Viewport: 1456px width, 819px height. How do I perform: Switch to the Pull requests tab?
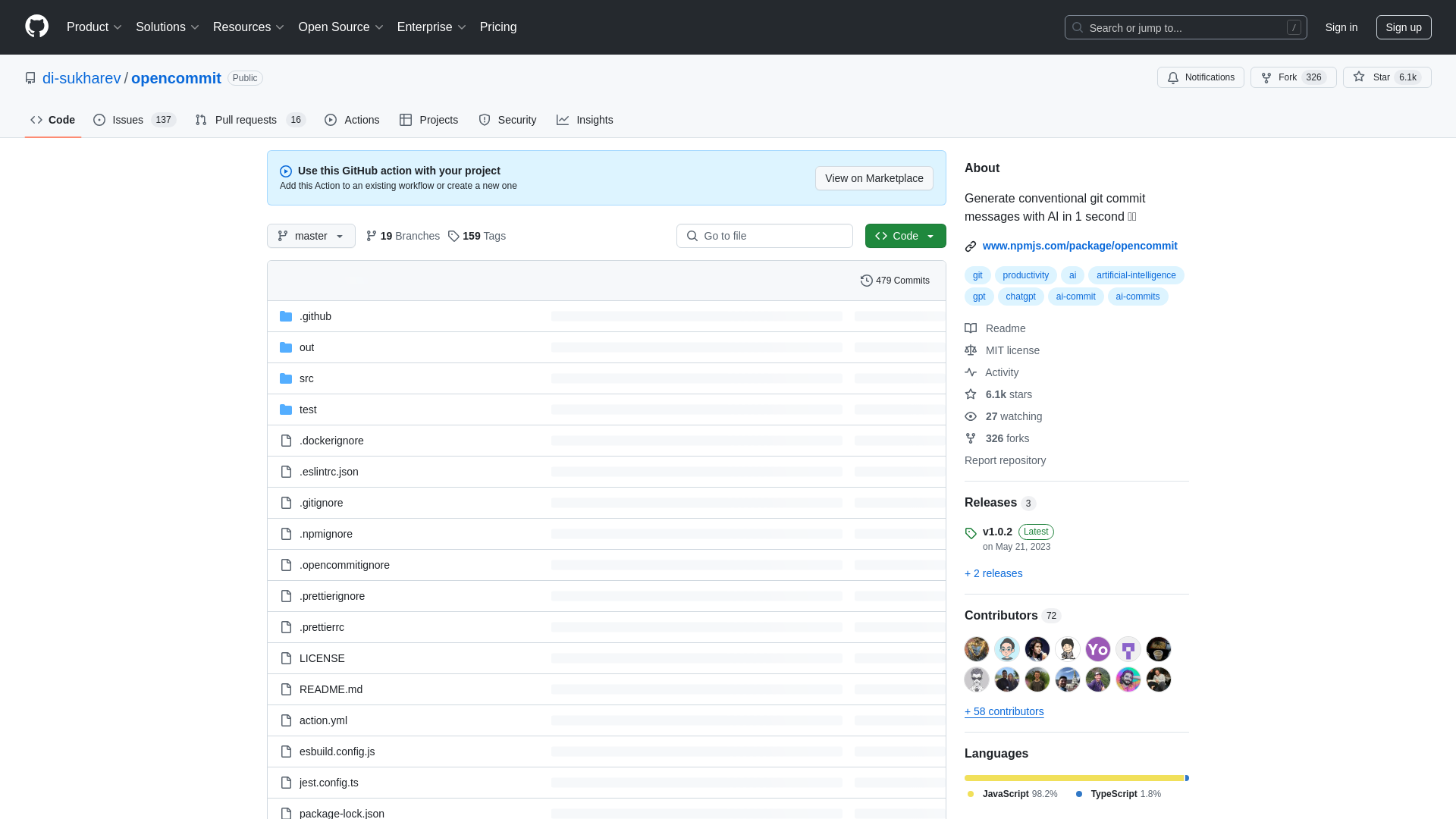pyautogui.click(x=249, y=120)
